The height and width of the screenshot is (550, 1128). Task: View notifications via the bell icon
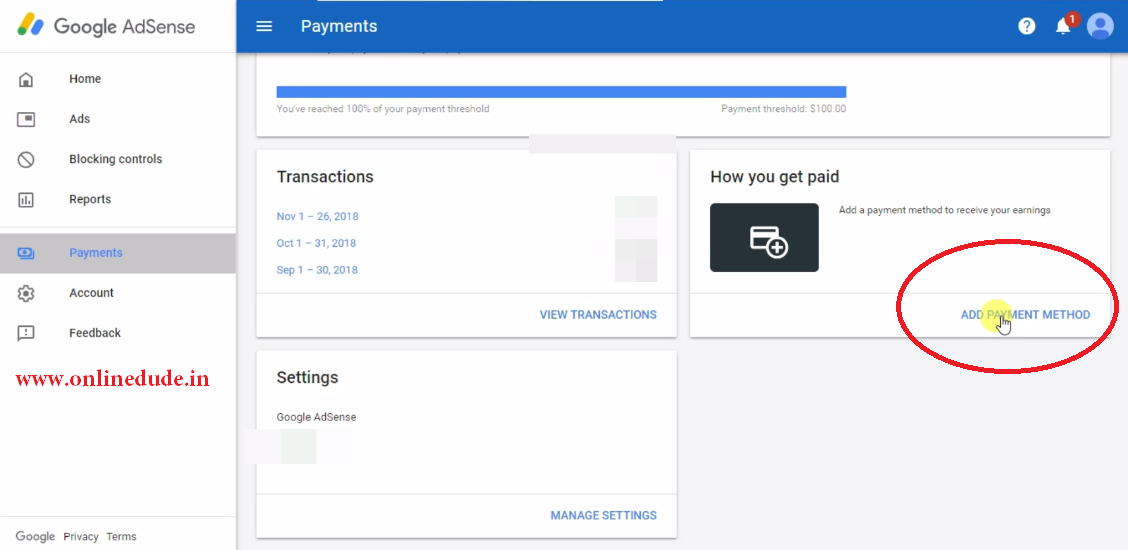1063,27
